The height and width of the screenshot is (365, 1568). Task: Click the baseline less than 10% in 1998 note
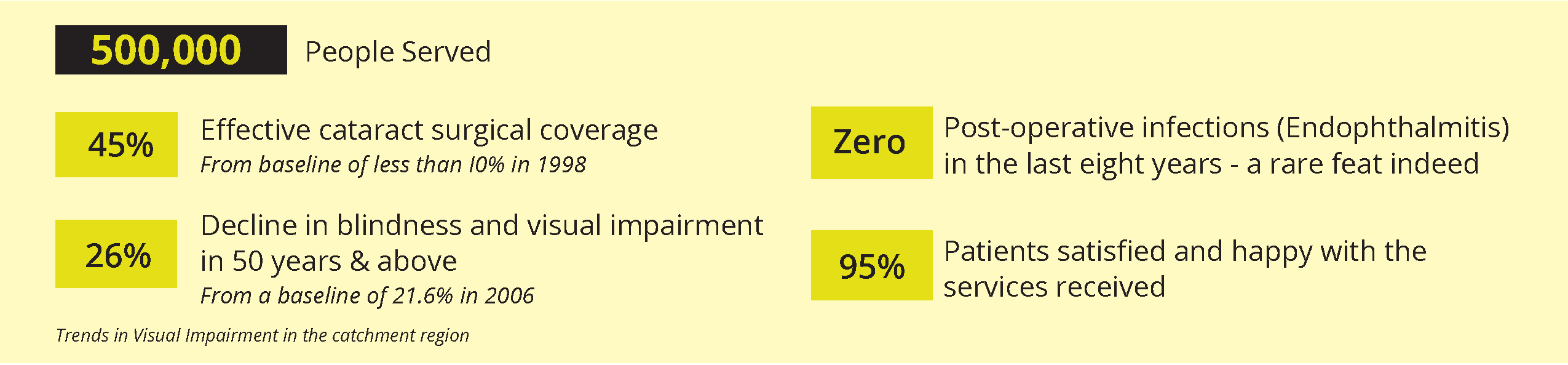click(x=394, y=165)
